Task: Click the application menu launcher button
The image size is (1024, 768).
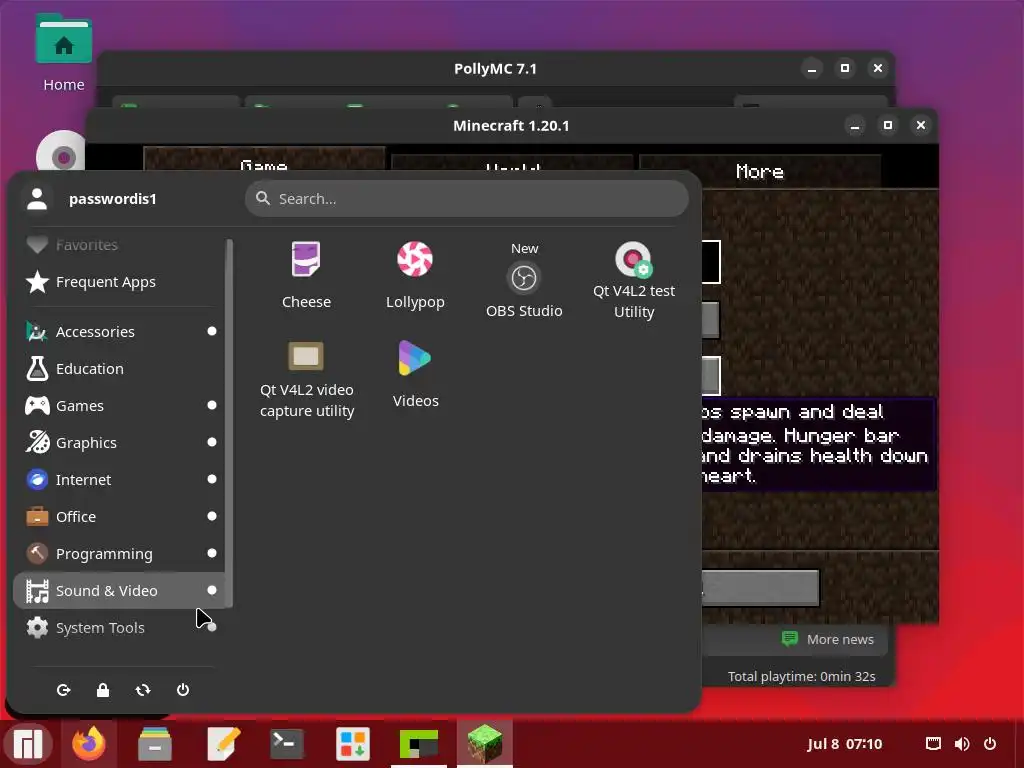Action: (x=27, y=744)
